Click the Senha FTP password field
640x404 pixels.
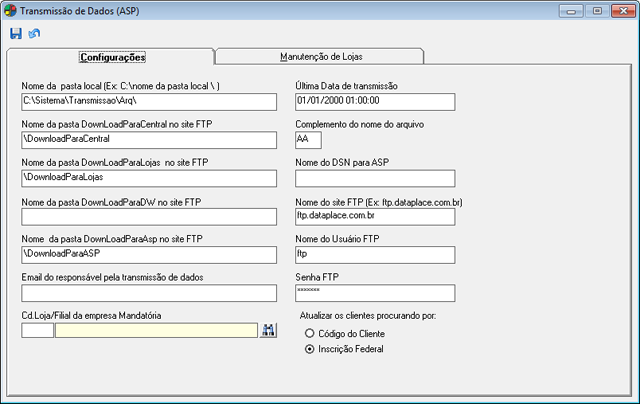(x=375, y=292)
